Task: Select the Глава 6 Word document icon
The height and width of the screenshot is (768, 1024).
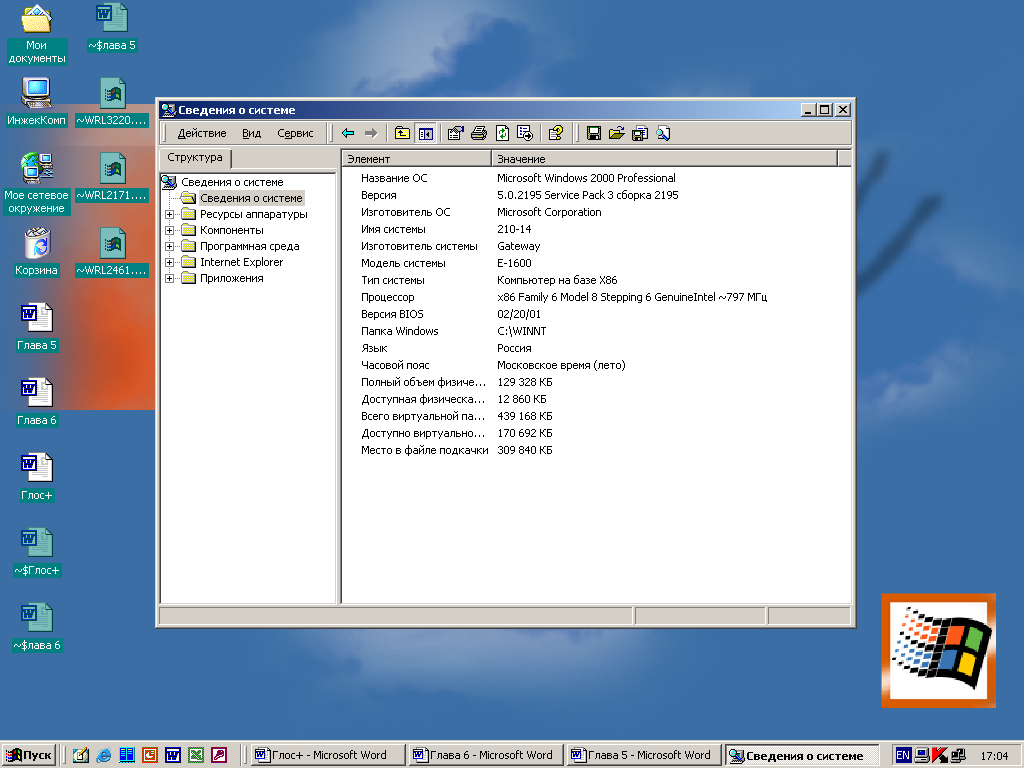Action: point(37,402)
